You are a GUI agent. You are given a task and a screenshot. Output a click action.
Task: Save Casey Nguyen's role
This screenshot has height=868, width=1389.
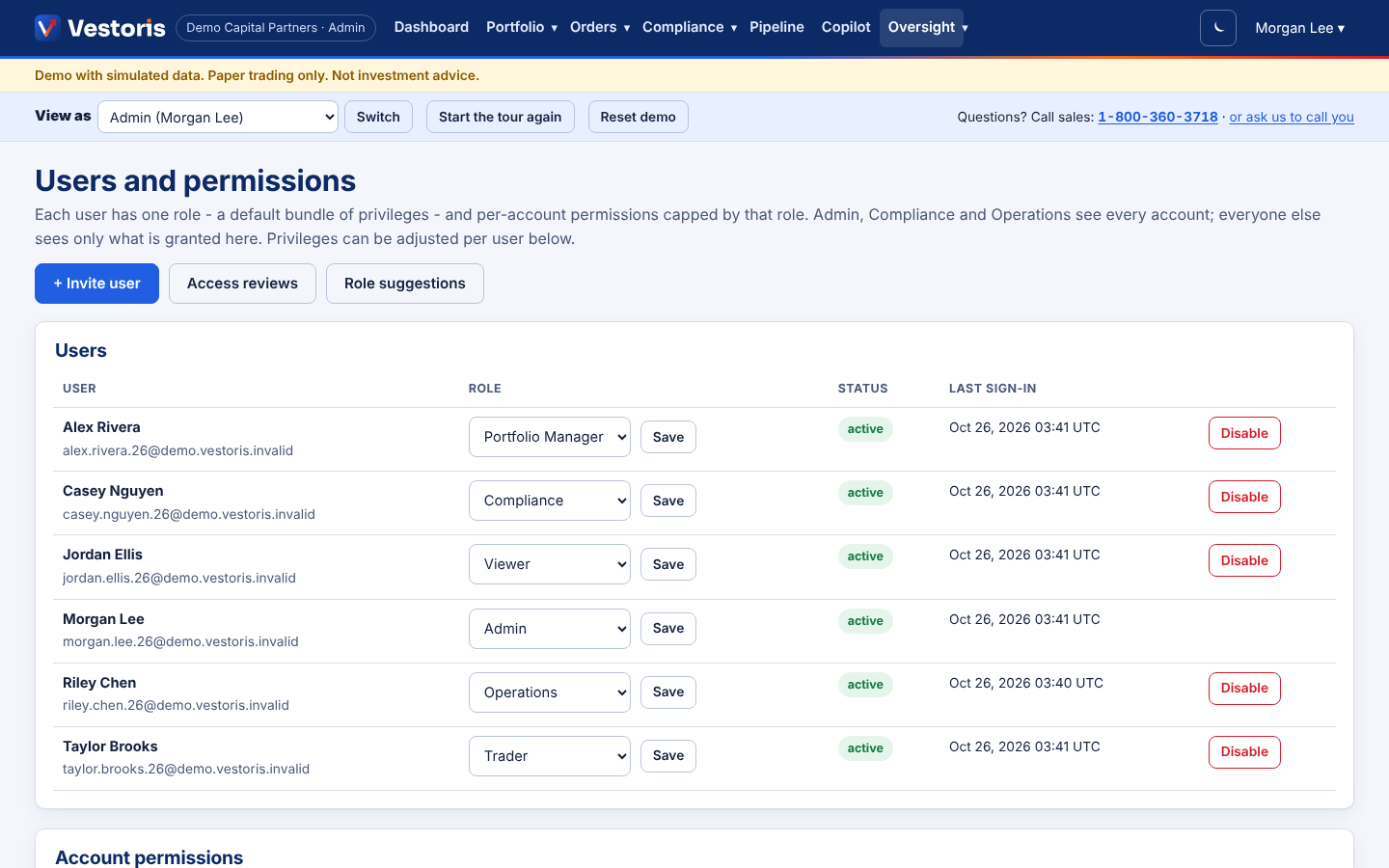(x=668, y=501)
